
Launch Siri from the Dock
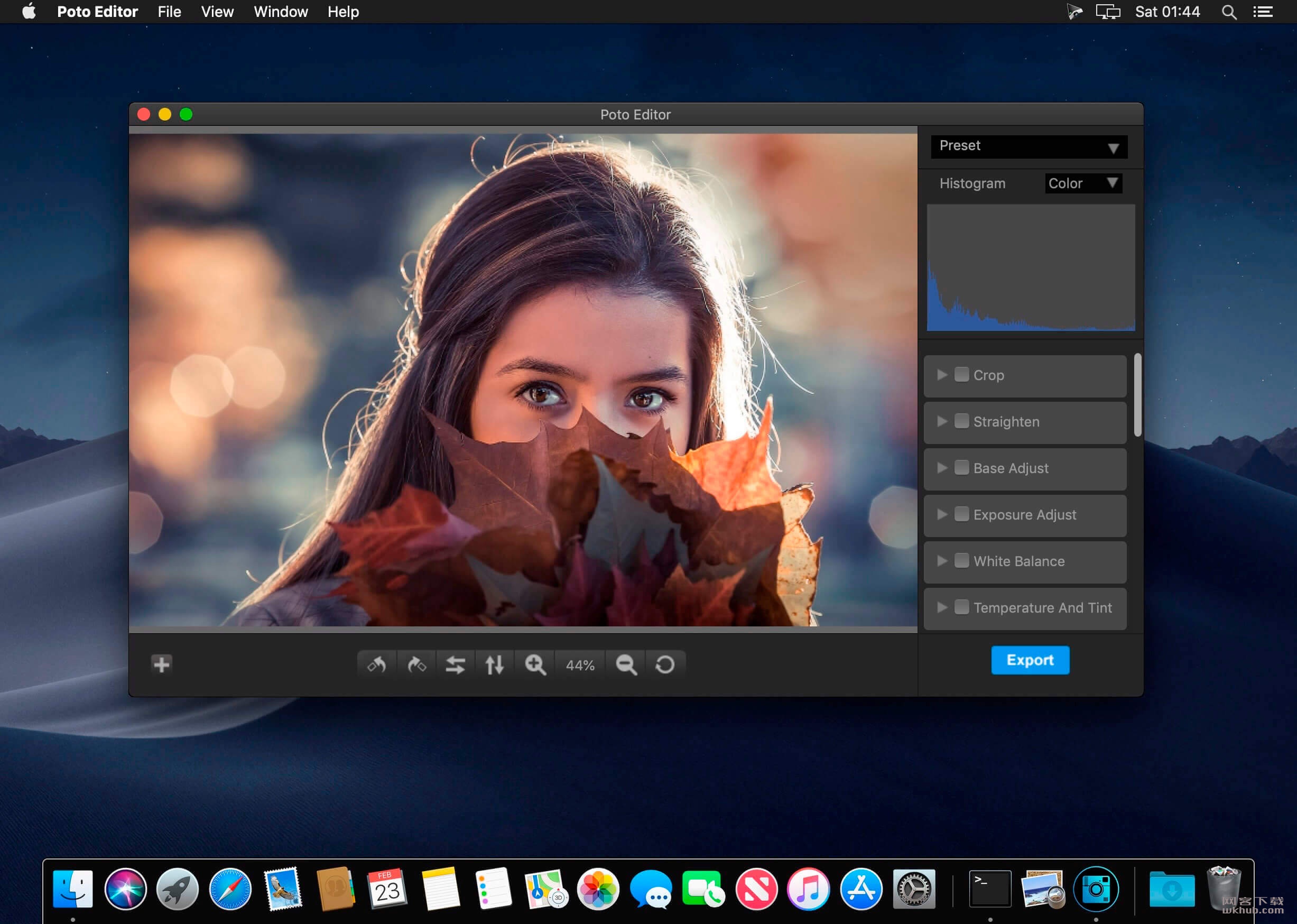125,889
